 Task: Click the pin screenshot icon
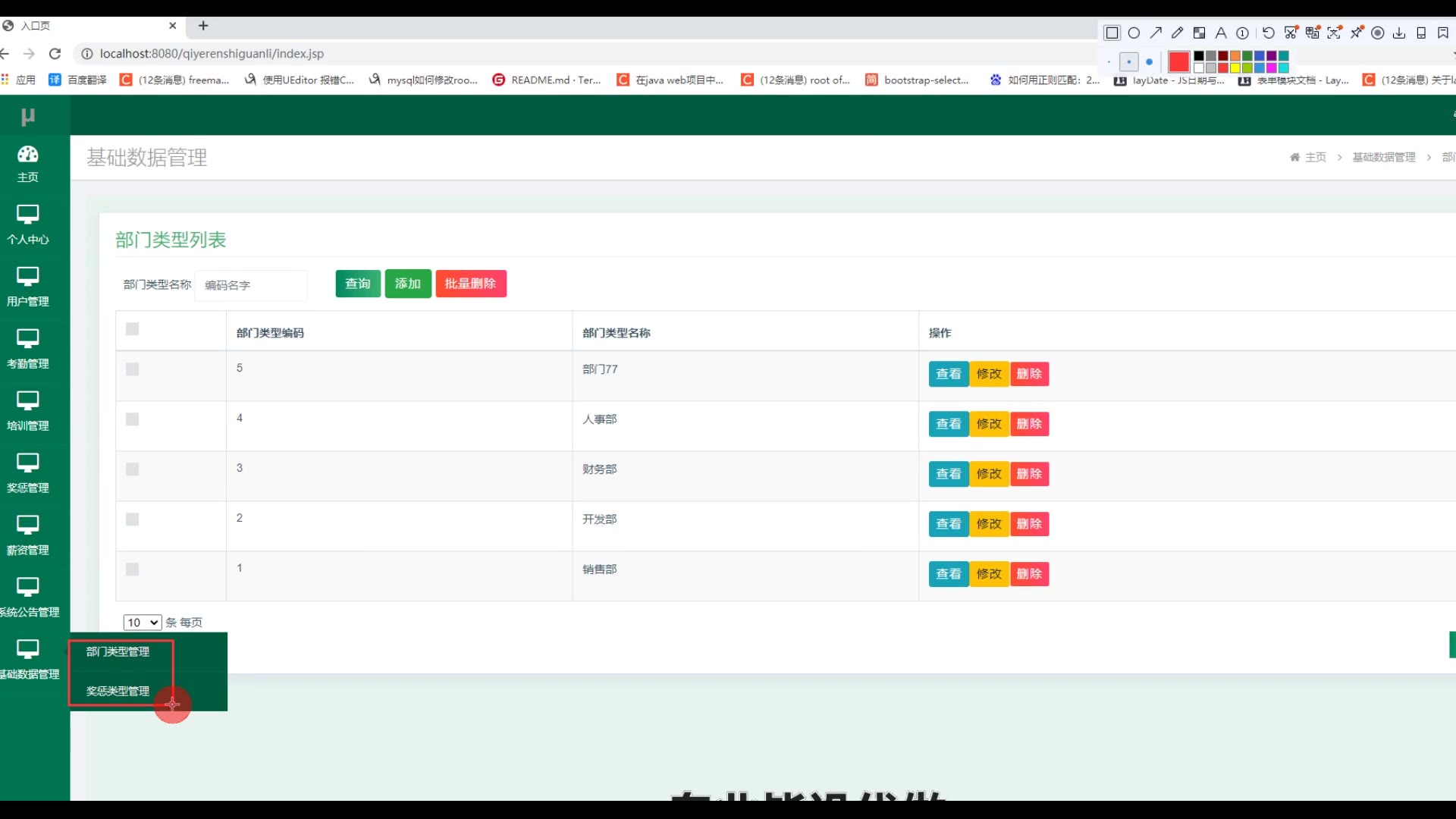[1356, 33]
